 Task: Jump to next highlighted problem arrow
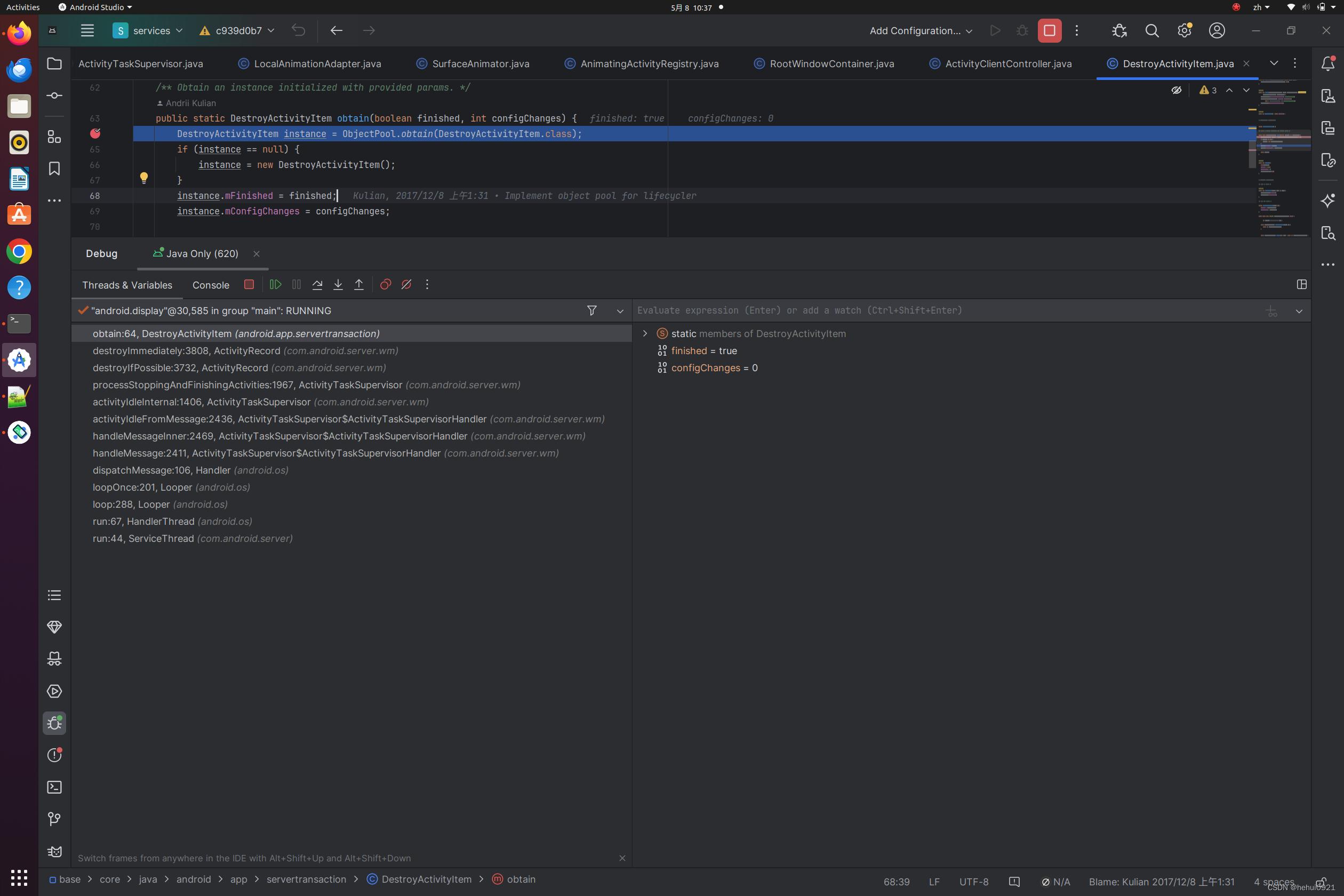pyautogui.click(x=1246, y=90)
